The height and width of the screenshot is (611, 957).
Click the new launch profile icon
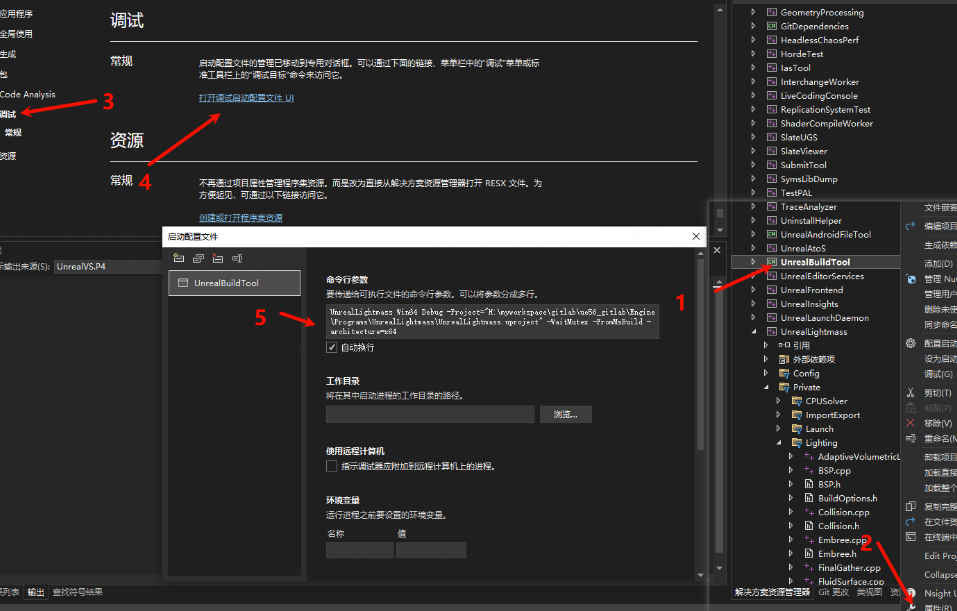click(178, 258)
